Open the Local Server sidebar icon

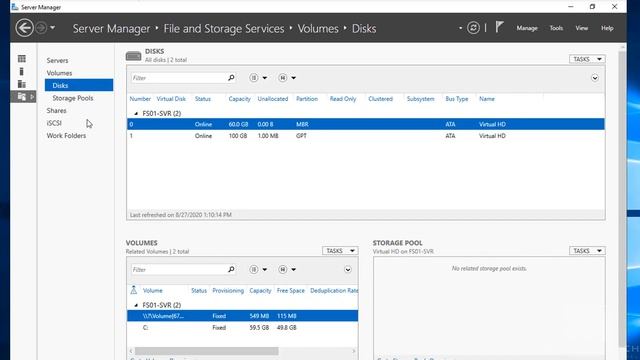click(22, 71)
